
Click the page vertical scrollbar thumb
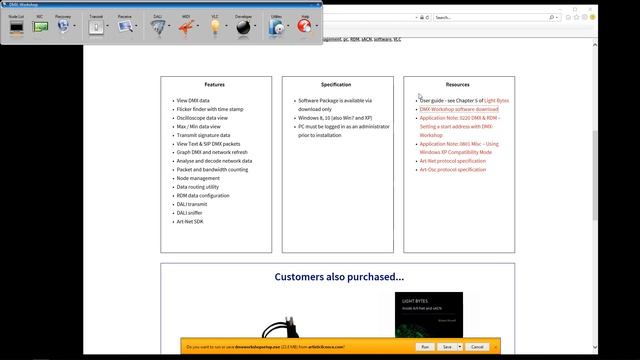[x=595, y=175]
